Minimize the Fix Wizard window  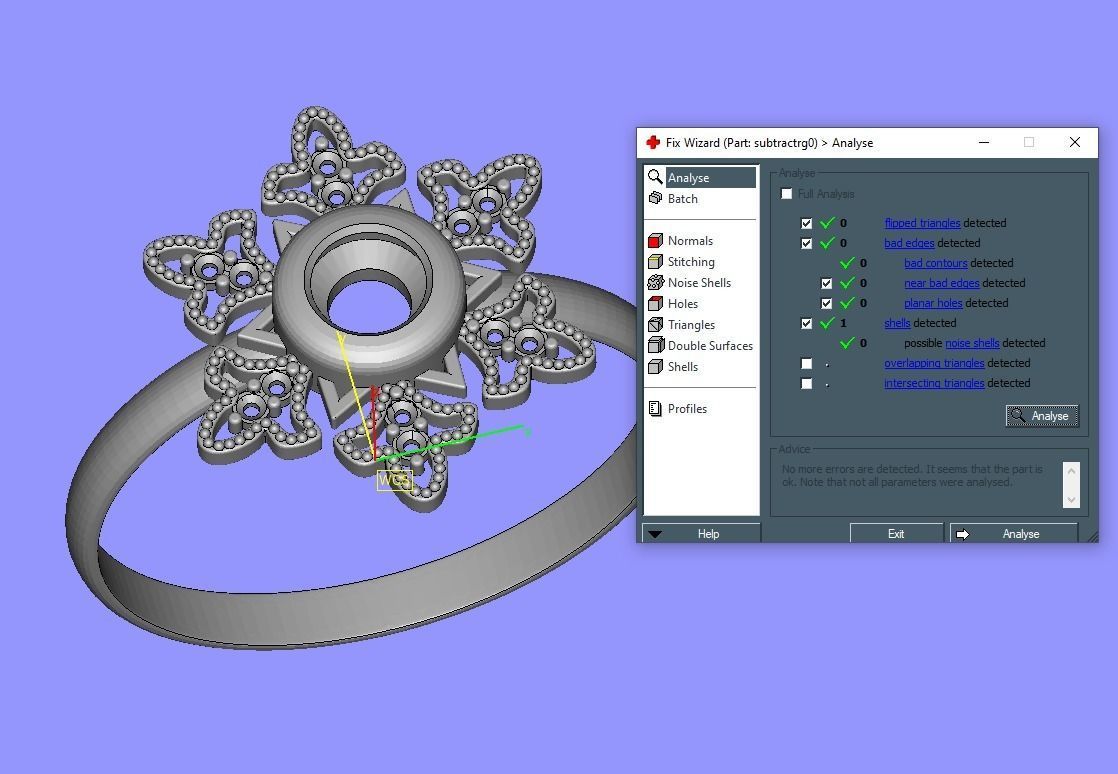click(984, 143)
